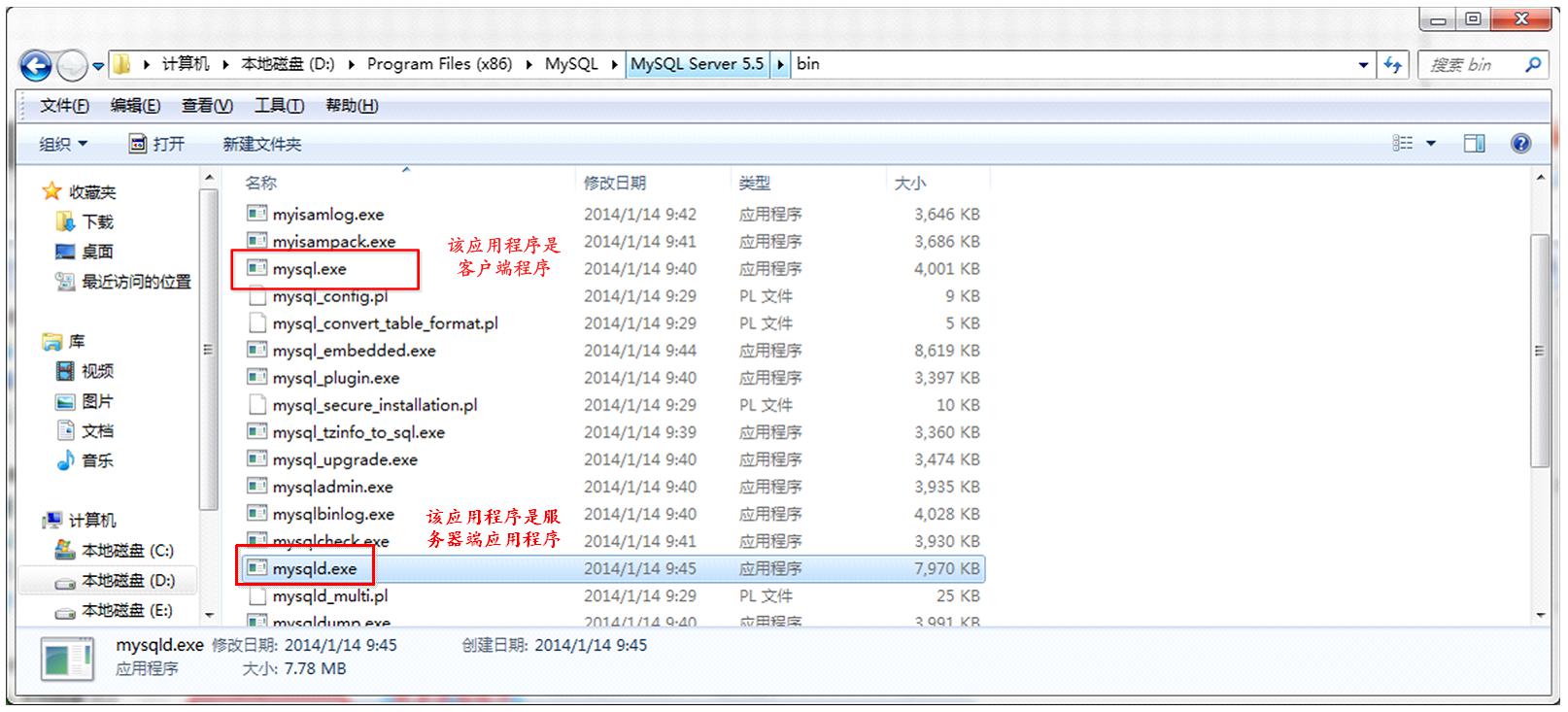The width and height of the screenshot is (1568, 712).
Task: Select 收藏夹 in the navigation pane
Action: (x=91, y=192)
